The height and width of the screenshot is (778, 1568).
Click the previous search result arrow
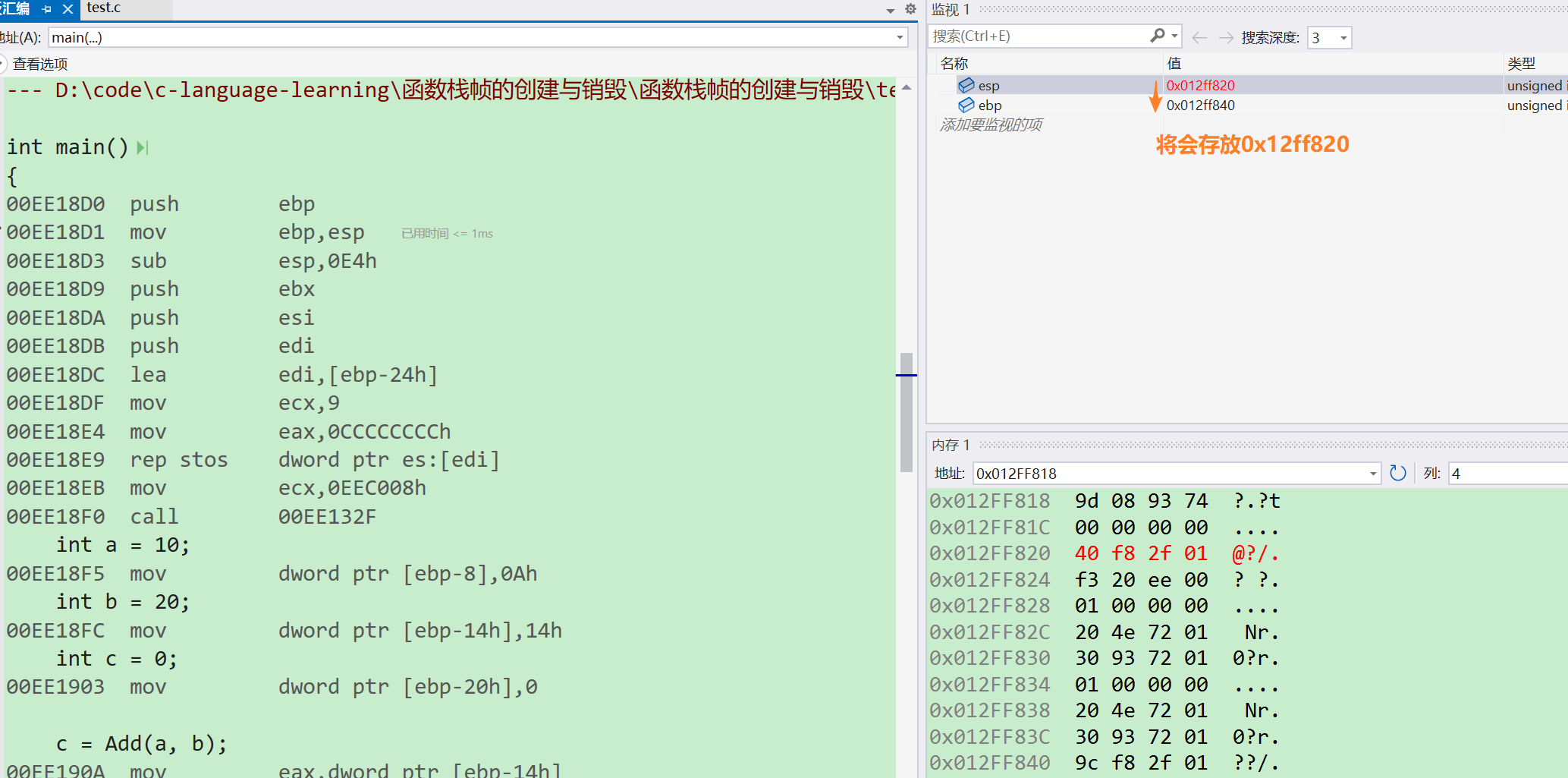click(x=1199, y=37)
